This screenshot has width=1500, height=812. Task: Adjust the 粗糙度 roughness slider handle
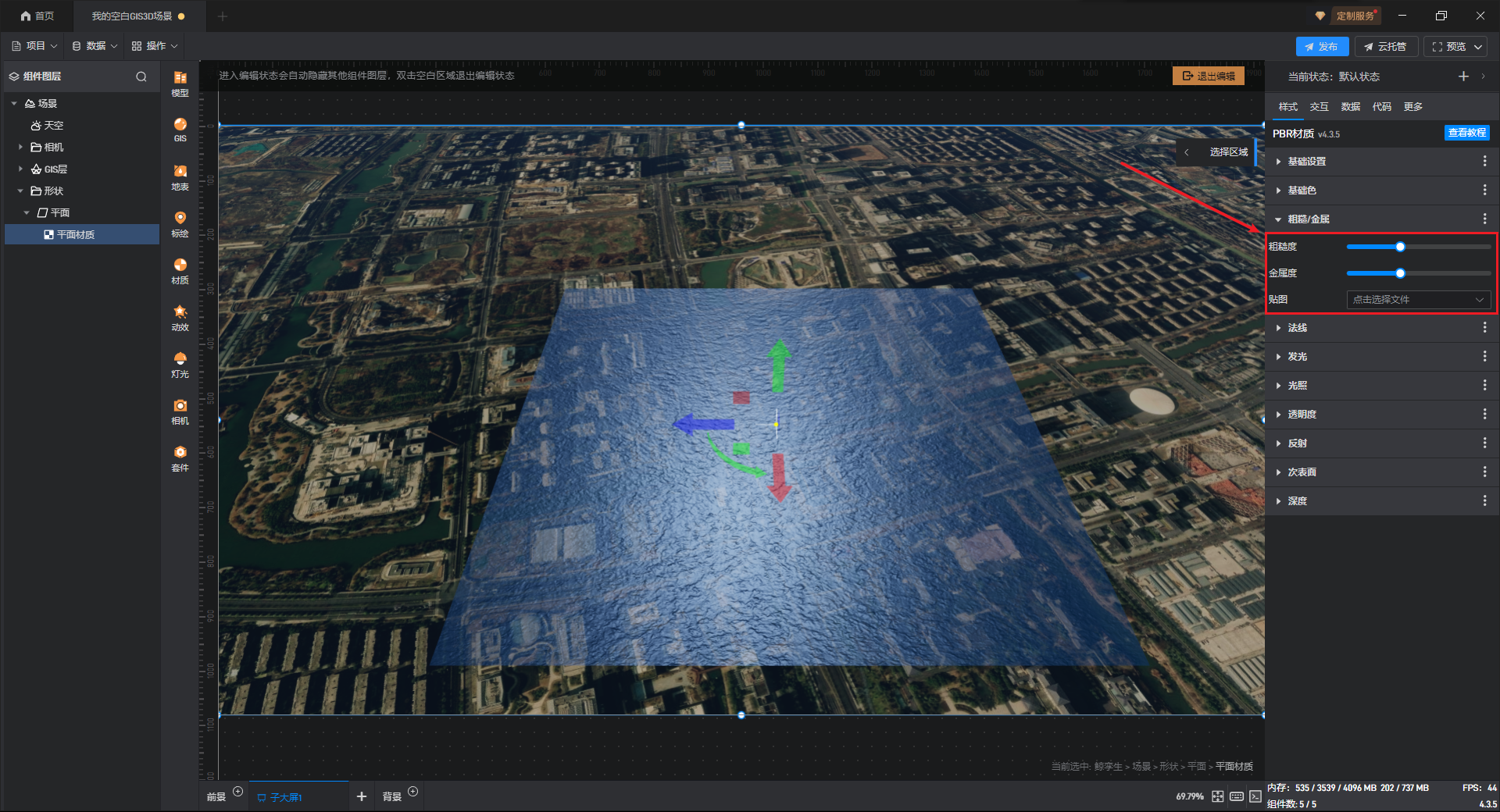point(1400,247)
